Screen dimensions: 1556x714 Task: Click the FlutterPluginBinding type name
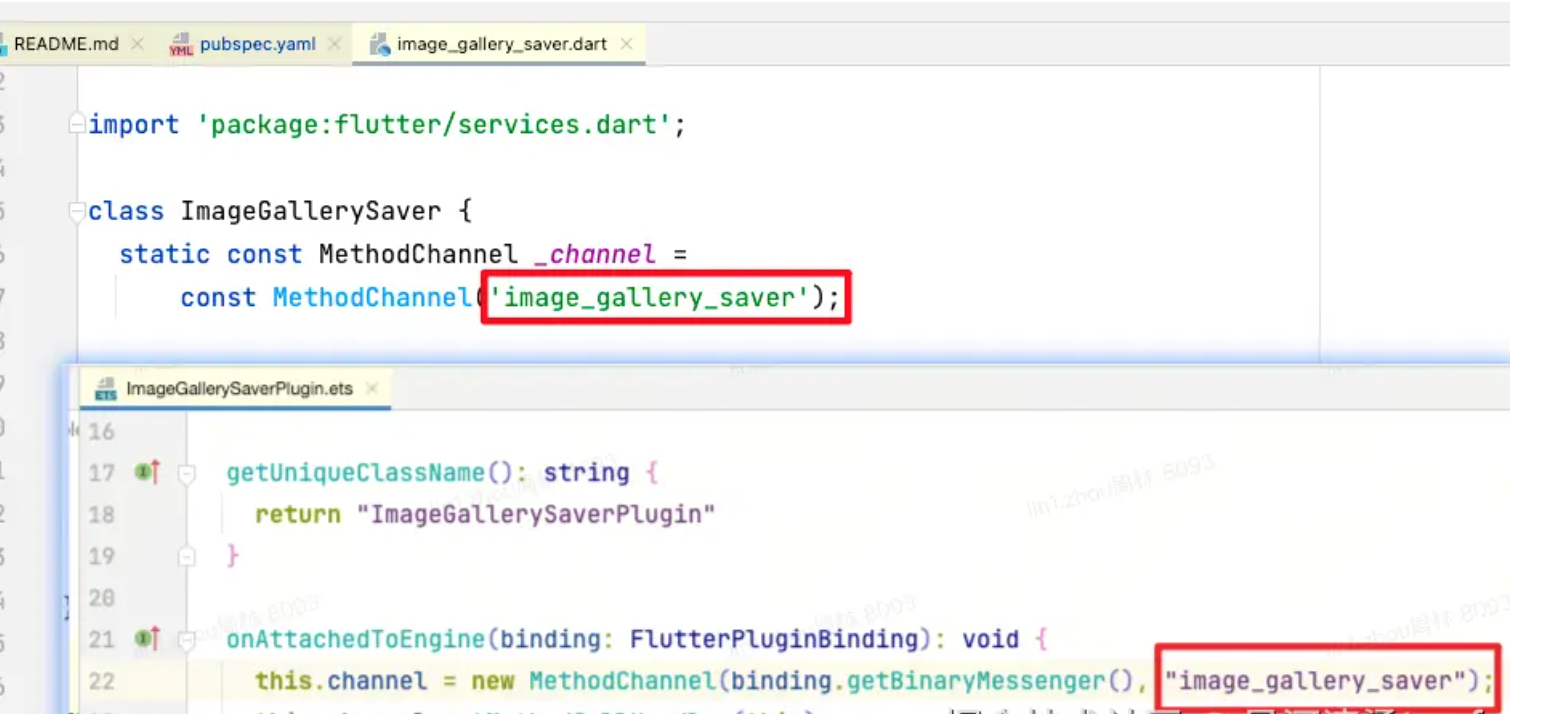point(774,640)
